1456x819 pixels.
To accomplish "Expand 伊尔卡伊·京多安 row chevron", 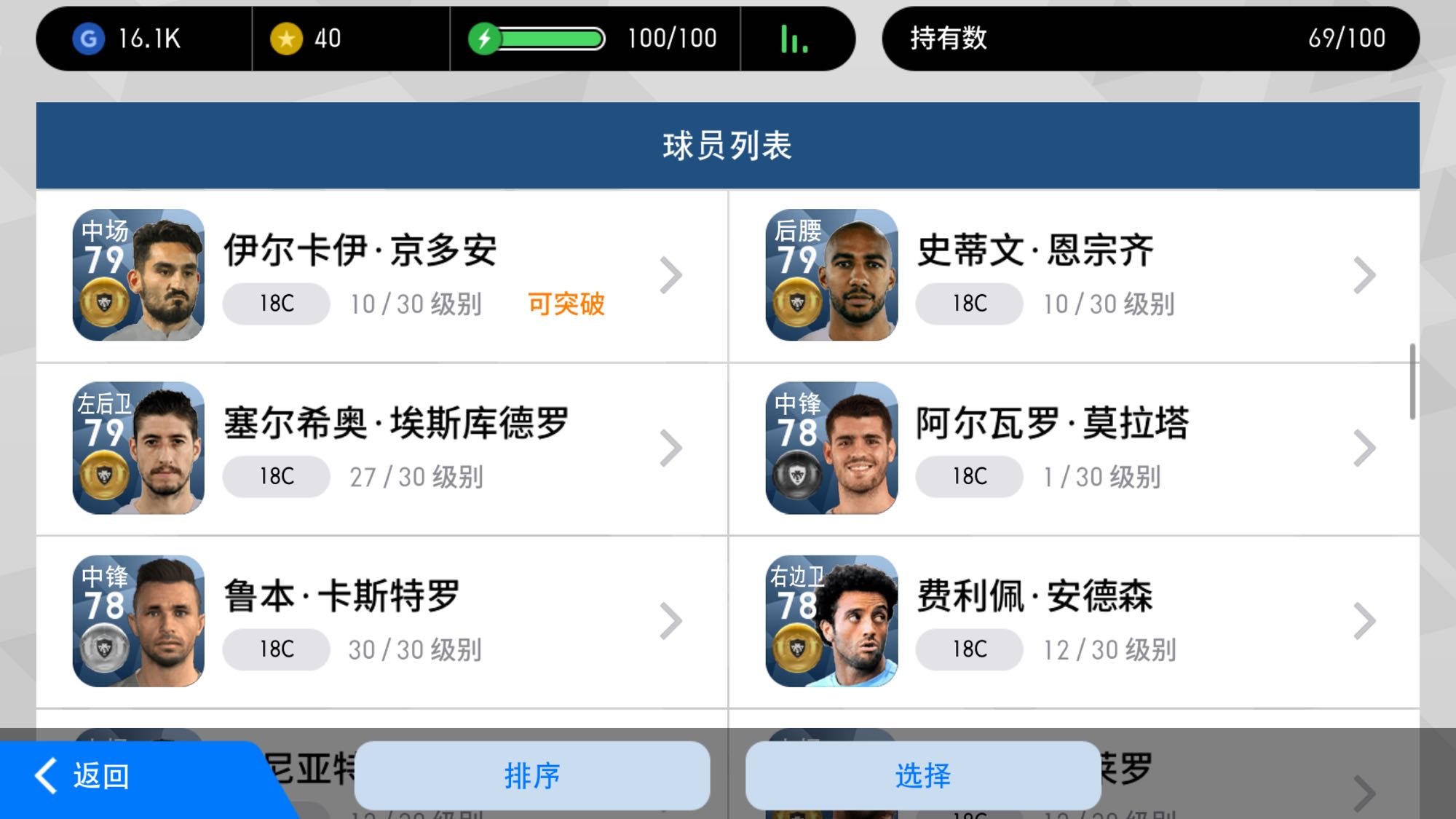I will point(670,275).
